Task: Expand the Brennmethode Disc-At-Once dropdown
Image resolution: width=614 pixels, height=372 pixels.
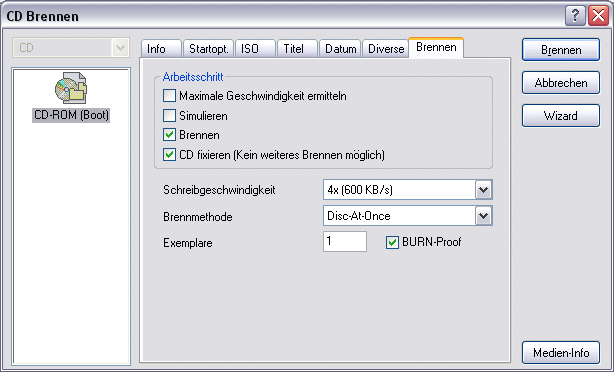Action: point(408,216)
